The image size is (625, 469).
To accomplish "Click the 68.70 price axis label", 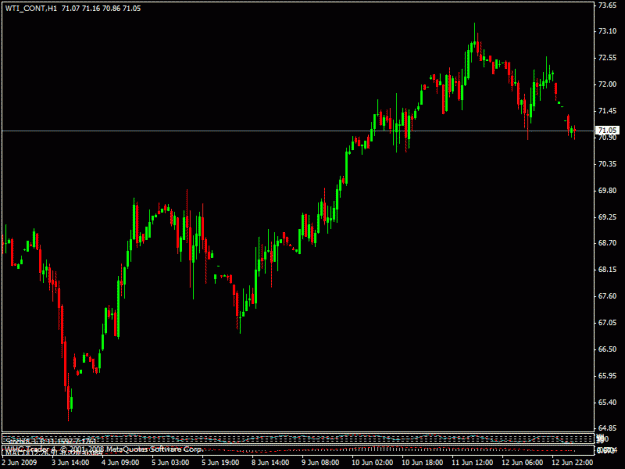I will tap(607, 243).
